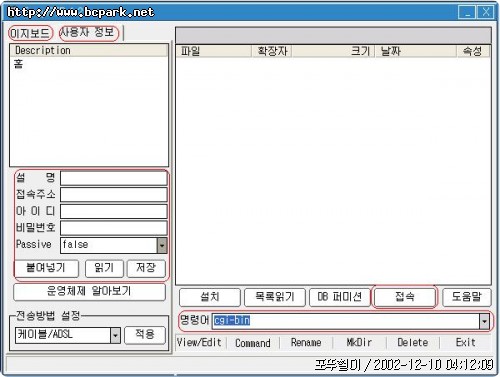Image resolution: width=500 pixels, height=377 pixels.
Task: Sort by the 날짜 column header
Action: coord(416,51)
